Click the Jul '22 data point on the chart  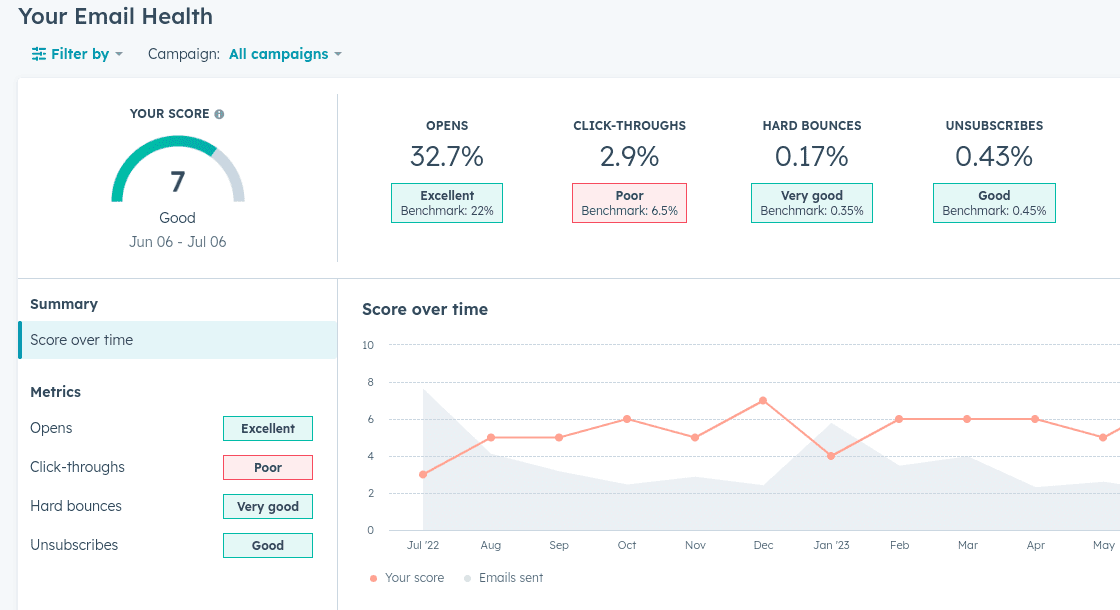pos(423,473)
